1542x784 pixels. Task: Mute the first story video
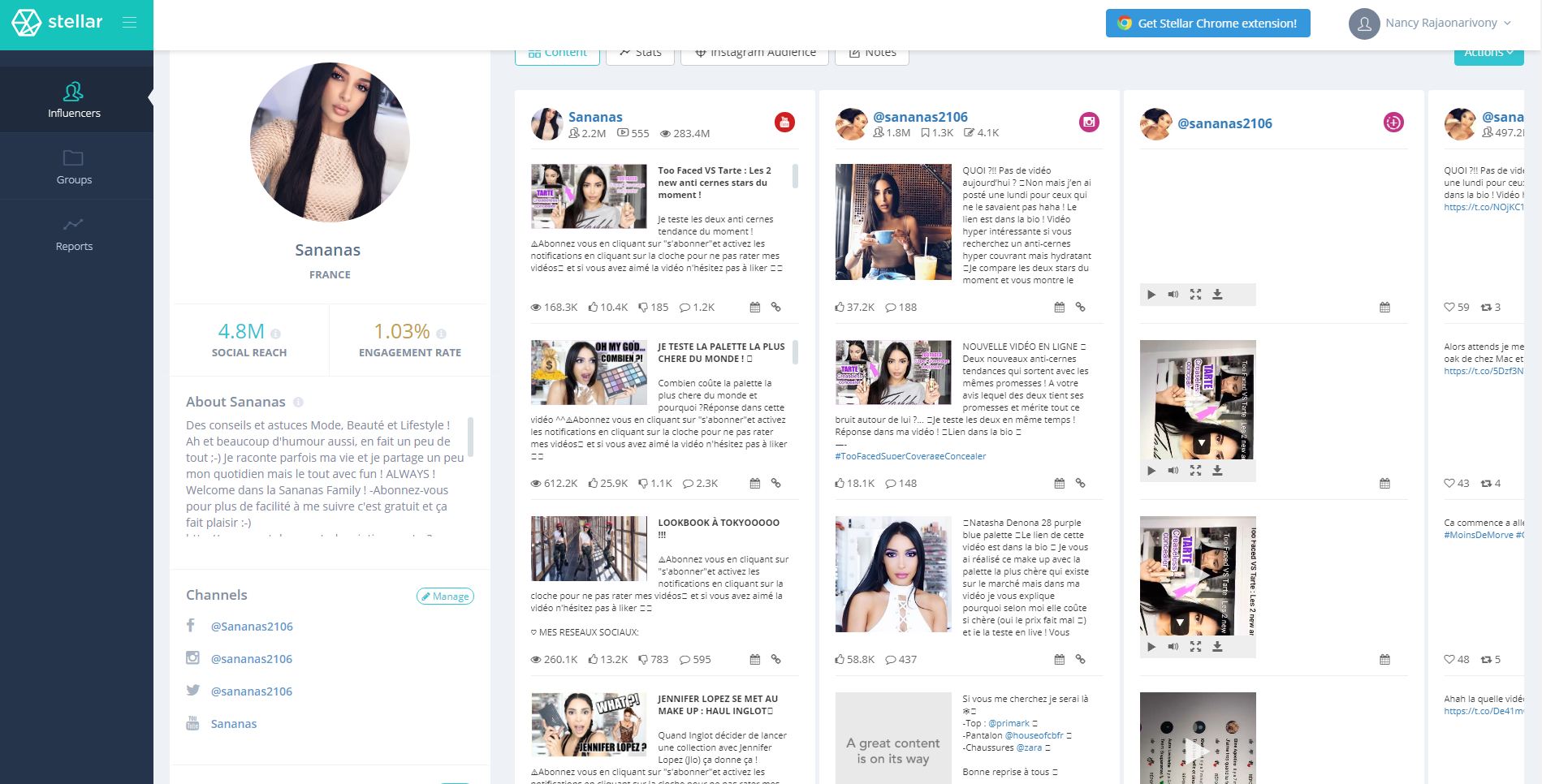1173,295
